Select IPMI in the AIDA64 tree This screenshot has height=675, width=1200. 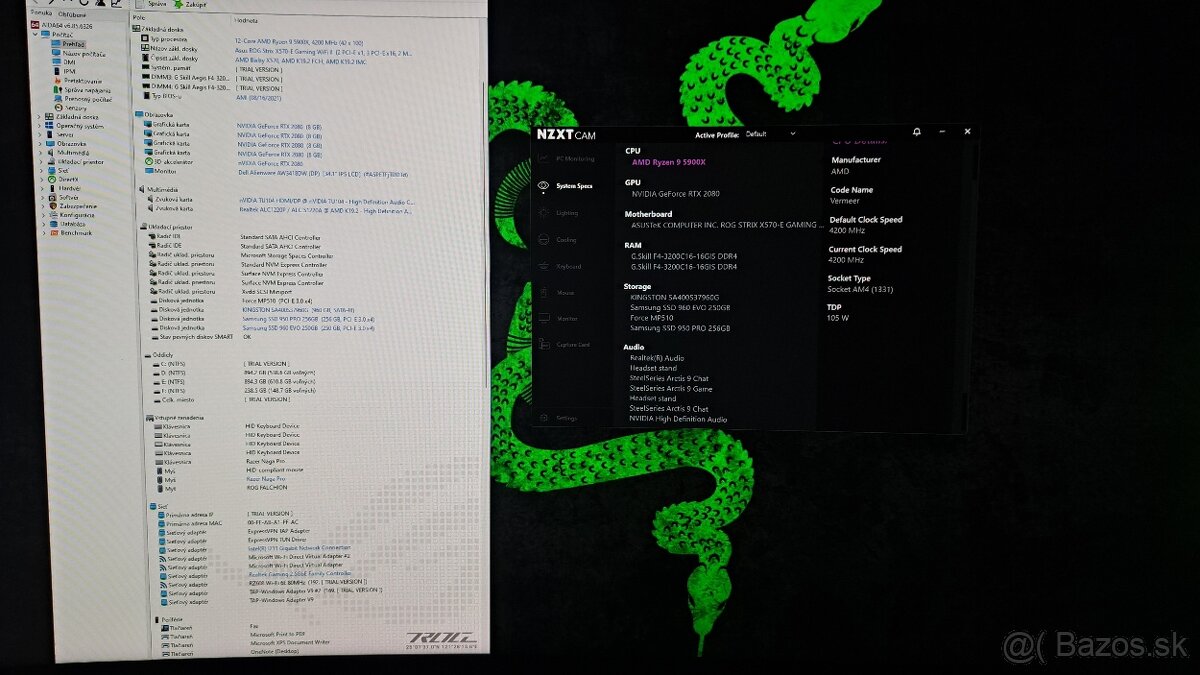pos(64,71)
